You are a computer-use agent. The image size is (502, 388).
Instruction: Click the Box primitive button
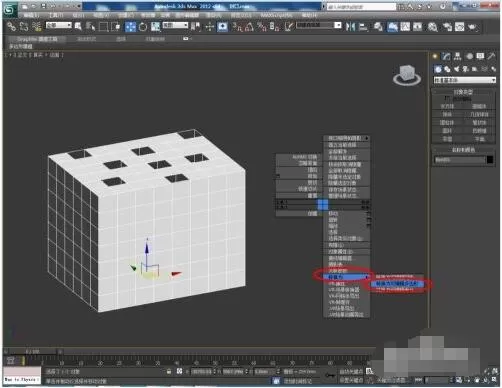pyautogui.click(x=447, y=106)
